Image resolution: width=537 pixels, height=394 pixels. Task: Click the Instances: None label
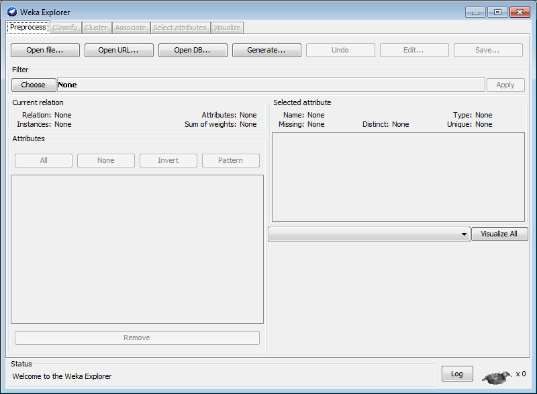point(44,124)
